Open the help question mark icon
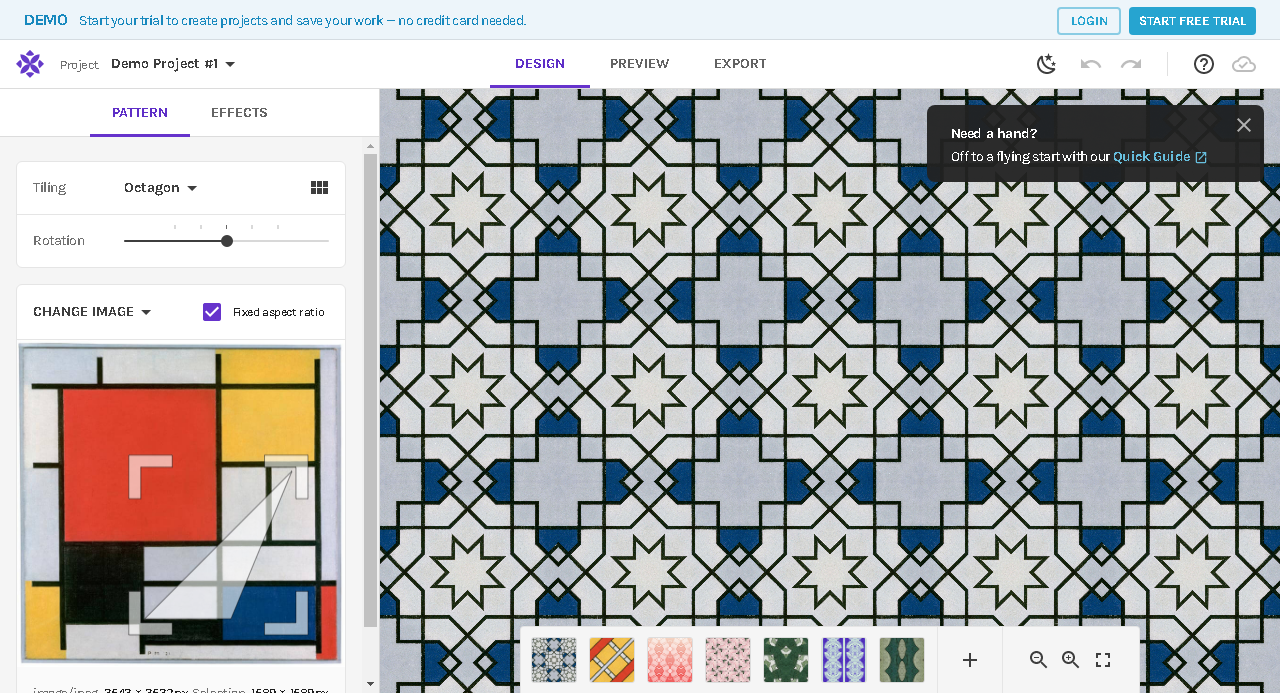1280x693 pixels. click(1204, 64)
